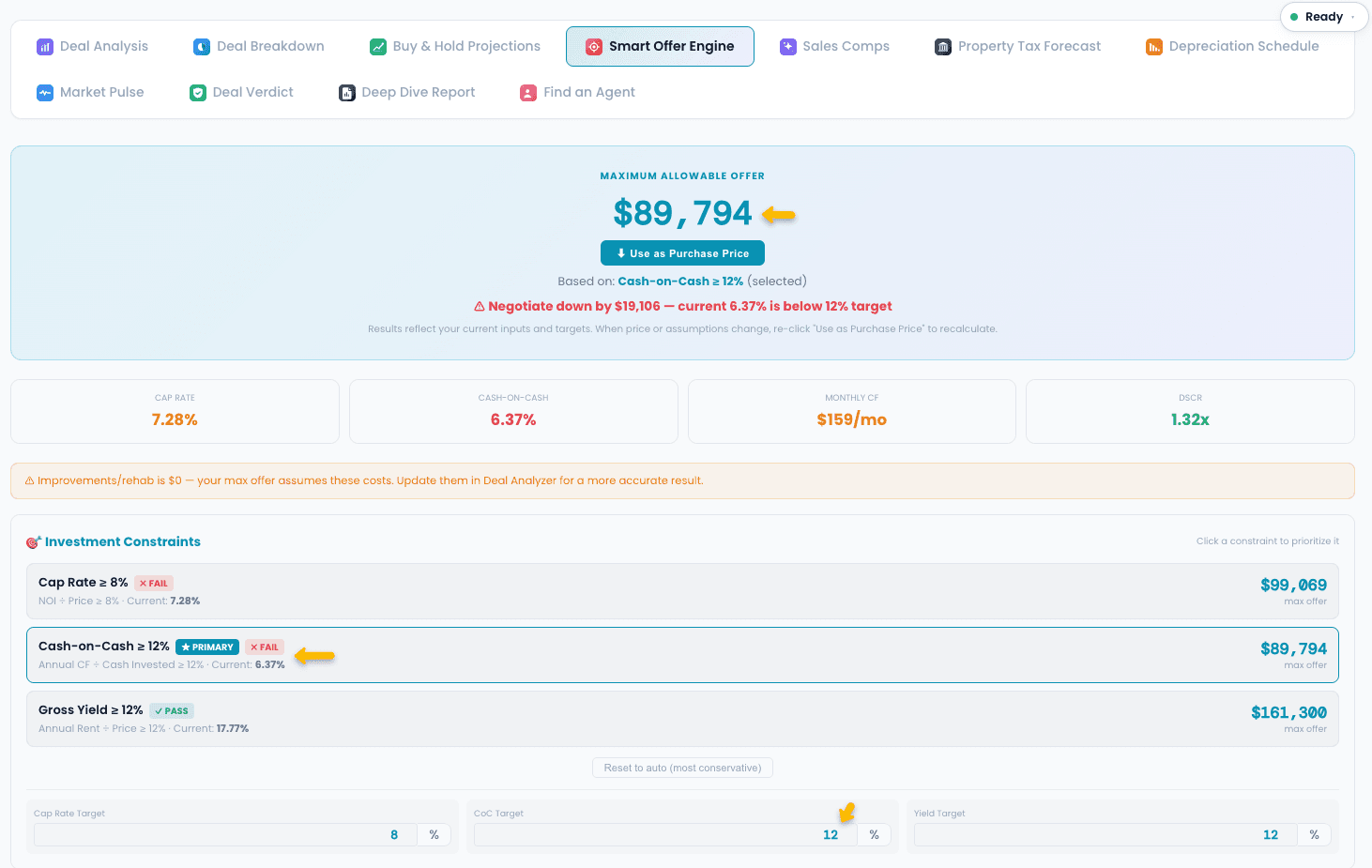Image resolution: width=1372 pixels, height=868 pixels.
Task: Click the Cap Rate Target input field
Action: click(x=225, y=834)
